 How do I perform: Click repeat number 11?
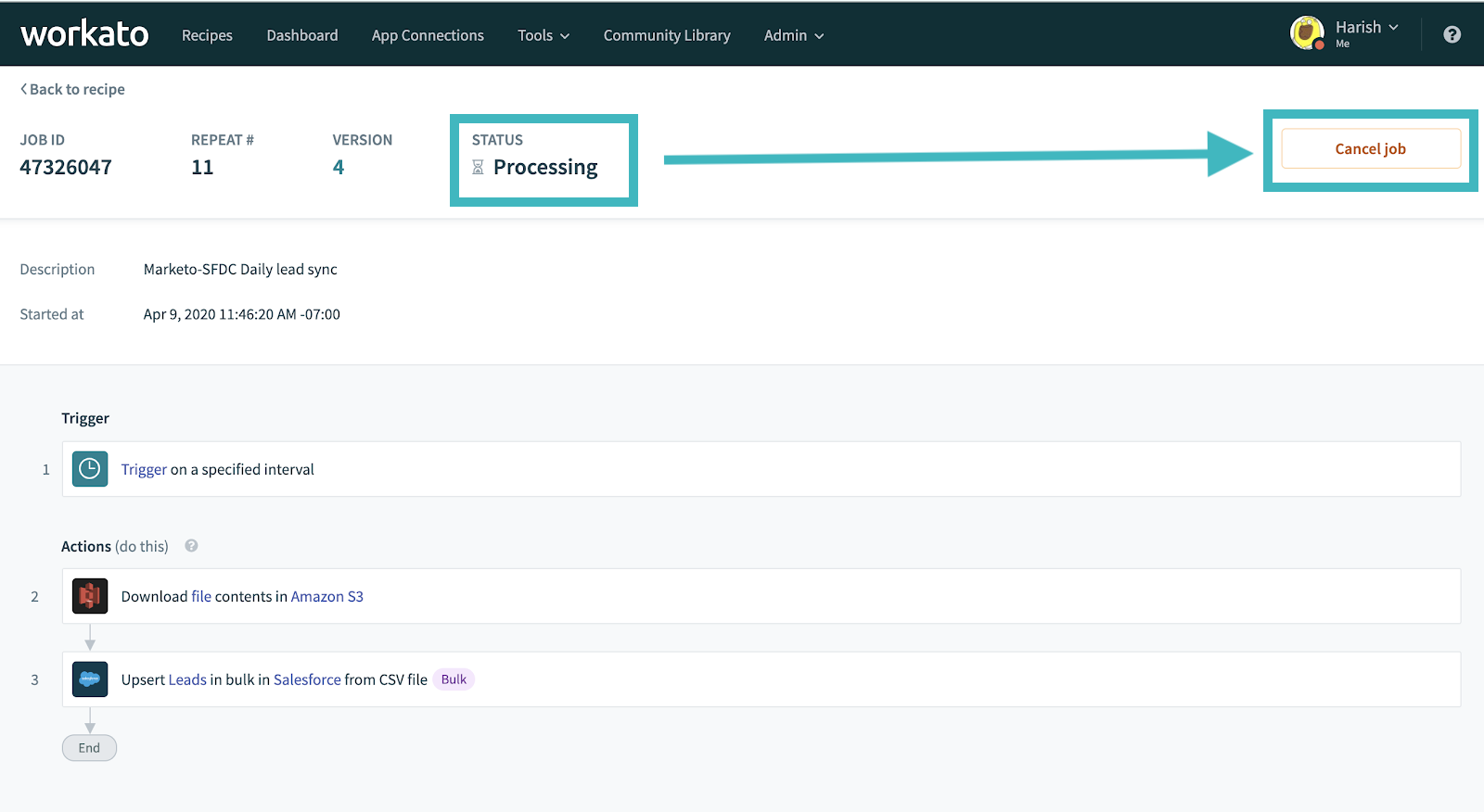[202, 168]
